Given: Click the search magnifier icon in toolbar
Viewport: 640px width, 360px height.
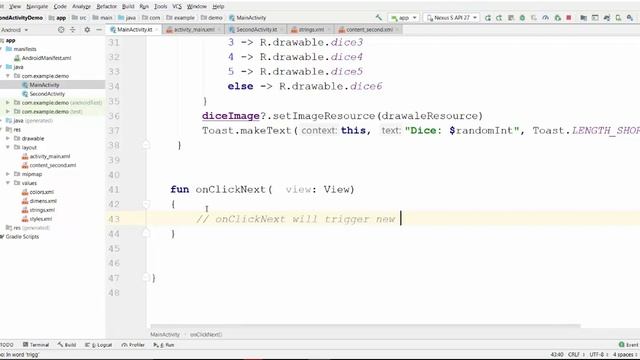Looking at the screenshot, I should [630, 18].
